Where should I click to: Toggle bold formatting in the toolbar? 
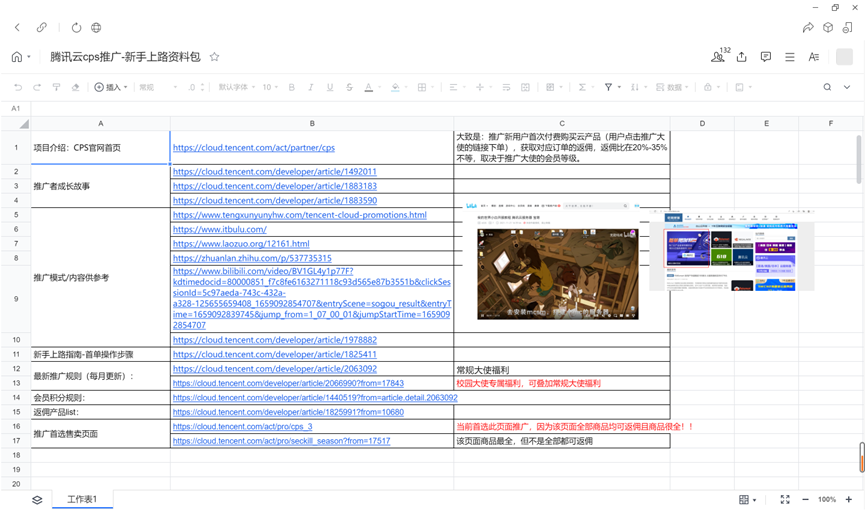pos(292,87)
